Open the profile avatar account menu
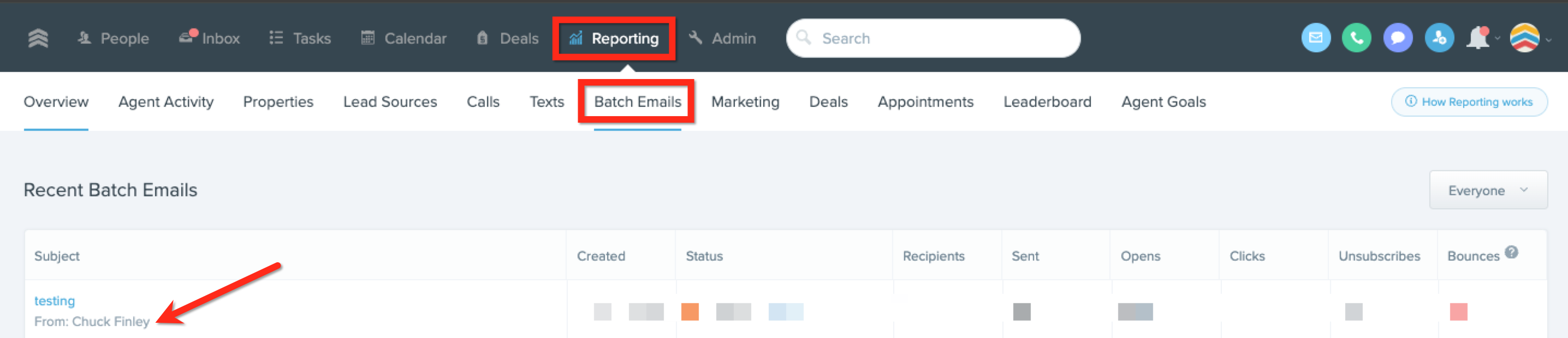The height and width of the screenshot is (338, 1568). pos(1524,38)
